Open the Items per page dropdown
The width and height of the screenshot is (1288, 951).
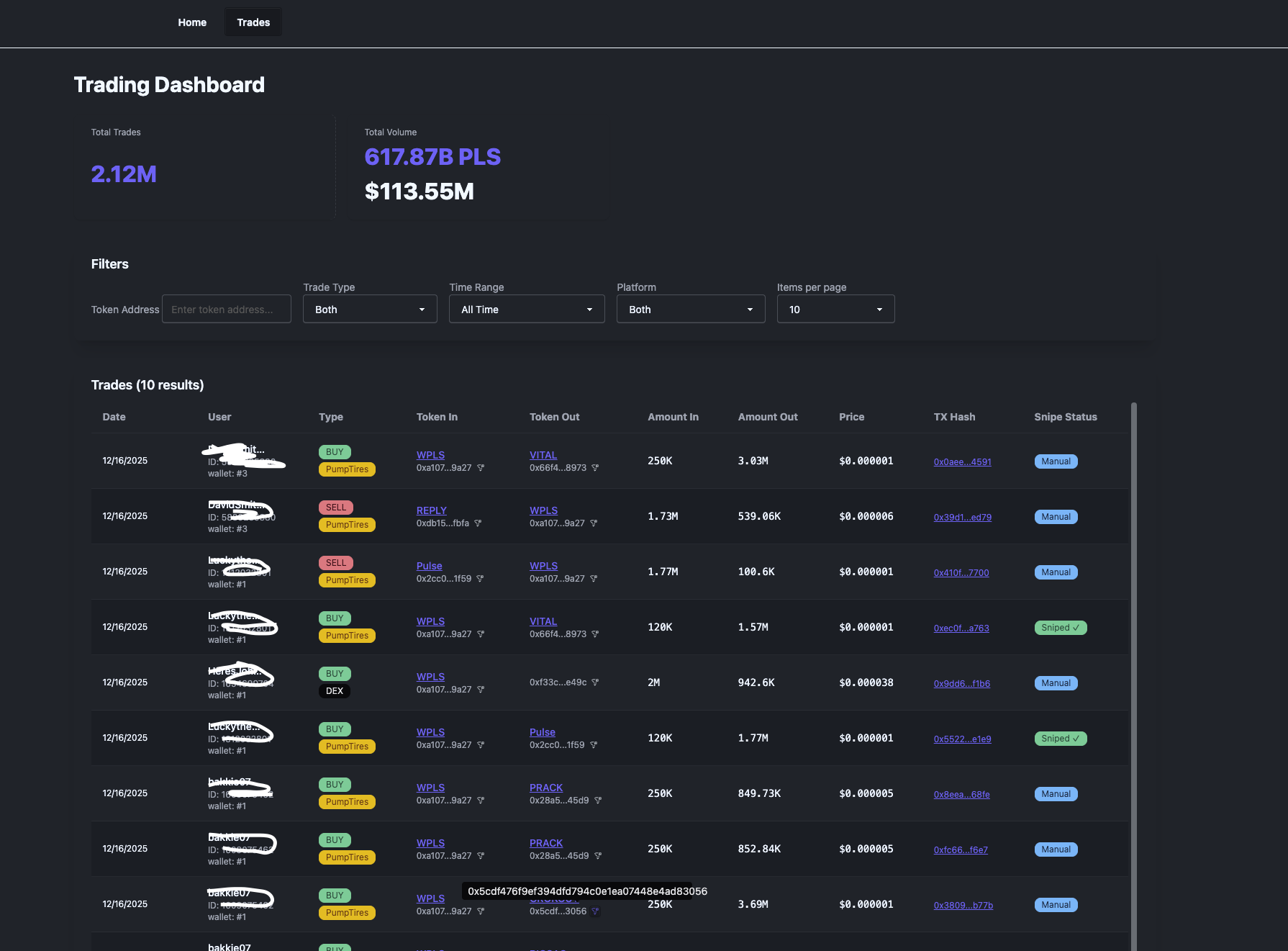point(835,310)
